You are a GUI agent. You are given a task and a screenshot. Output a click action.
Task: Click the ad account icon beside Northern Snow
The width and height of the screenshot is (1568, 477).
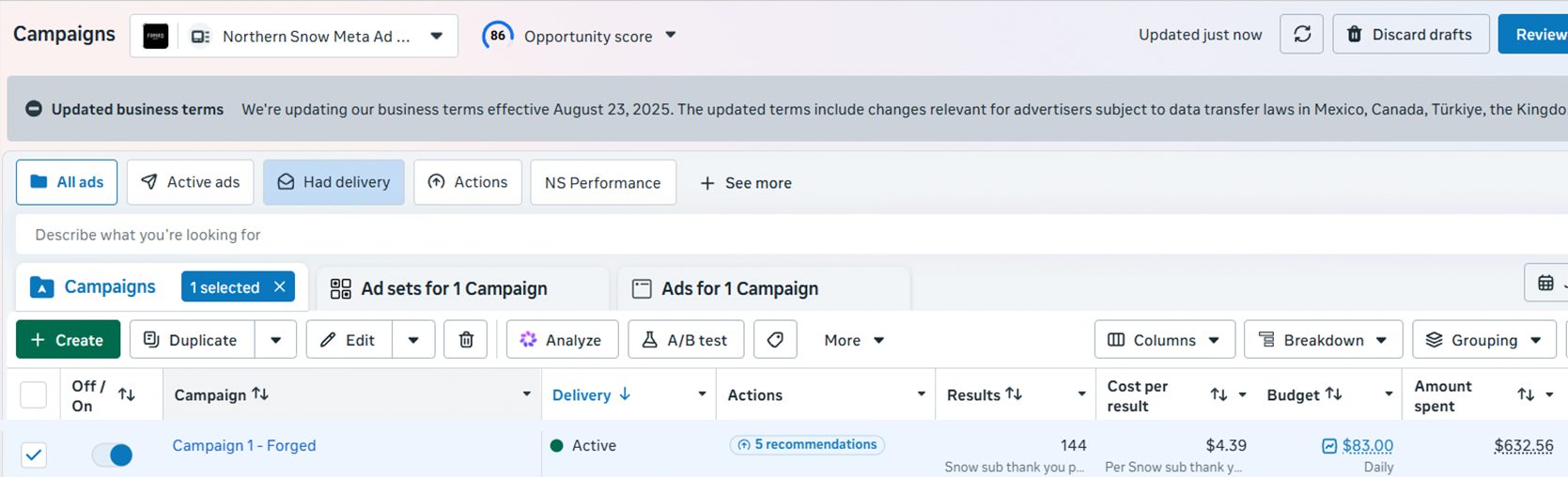click(200, 37)
